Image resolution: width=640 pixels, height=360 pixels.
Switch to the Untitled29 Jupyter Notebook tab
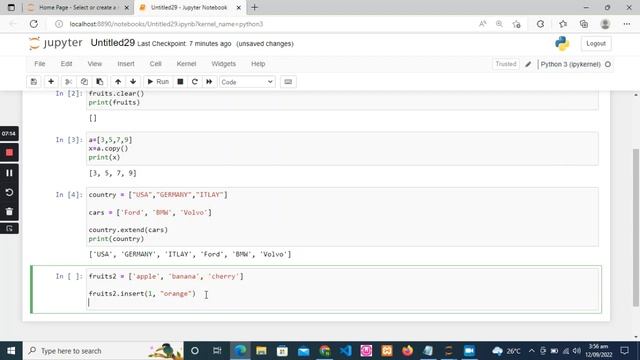(x=189, y=7)
